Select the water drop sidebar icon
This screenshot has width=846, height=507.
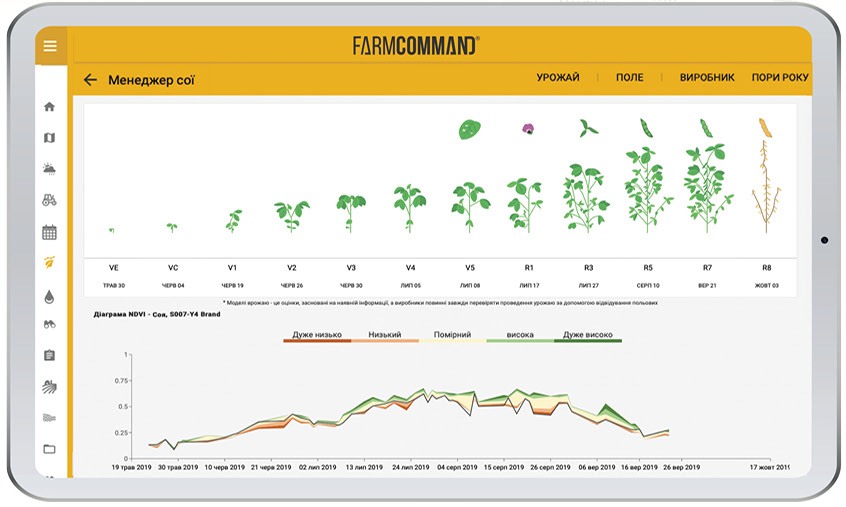tap(50, 296)
